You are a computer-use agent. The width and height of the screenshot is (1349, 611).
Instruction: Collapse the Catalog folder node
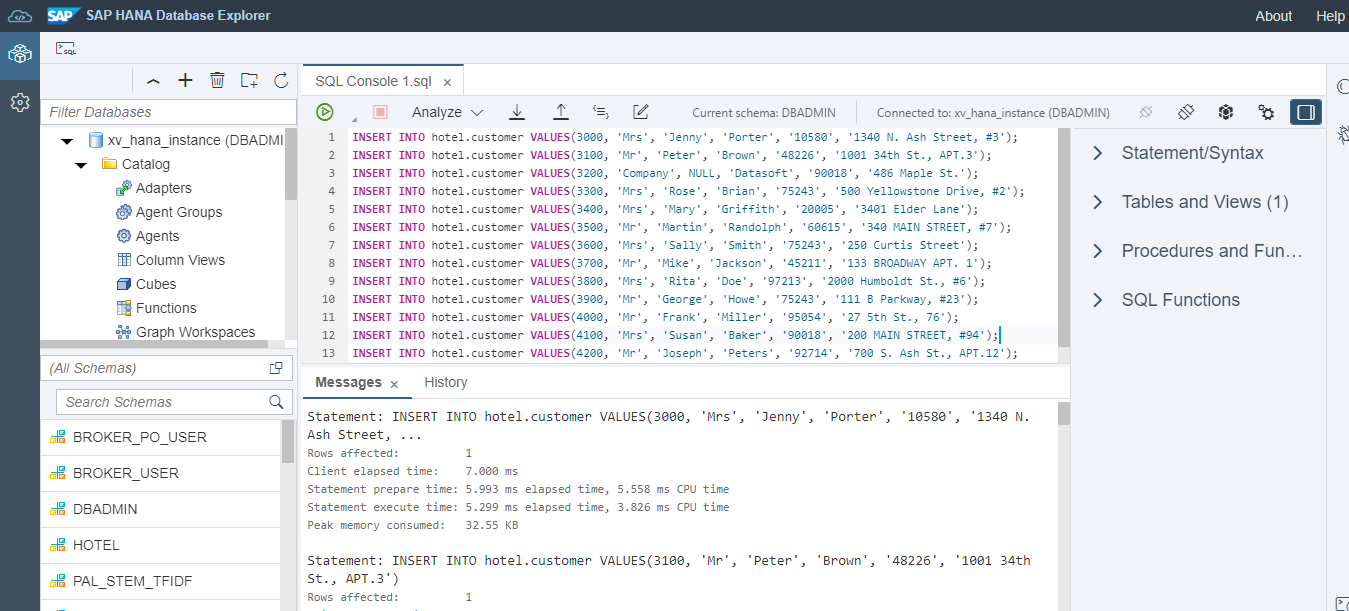point(82,165)
